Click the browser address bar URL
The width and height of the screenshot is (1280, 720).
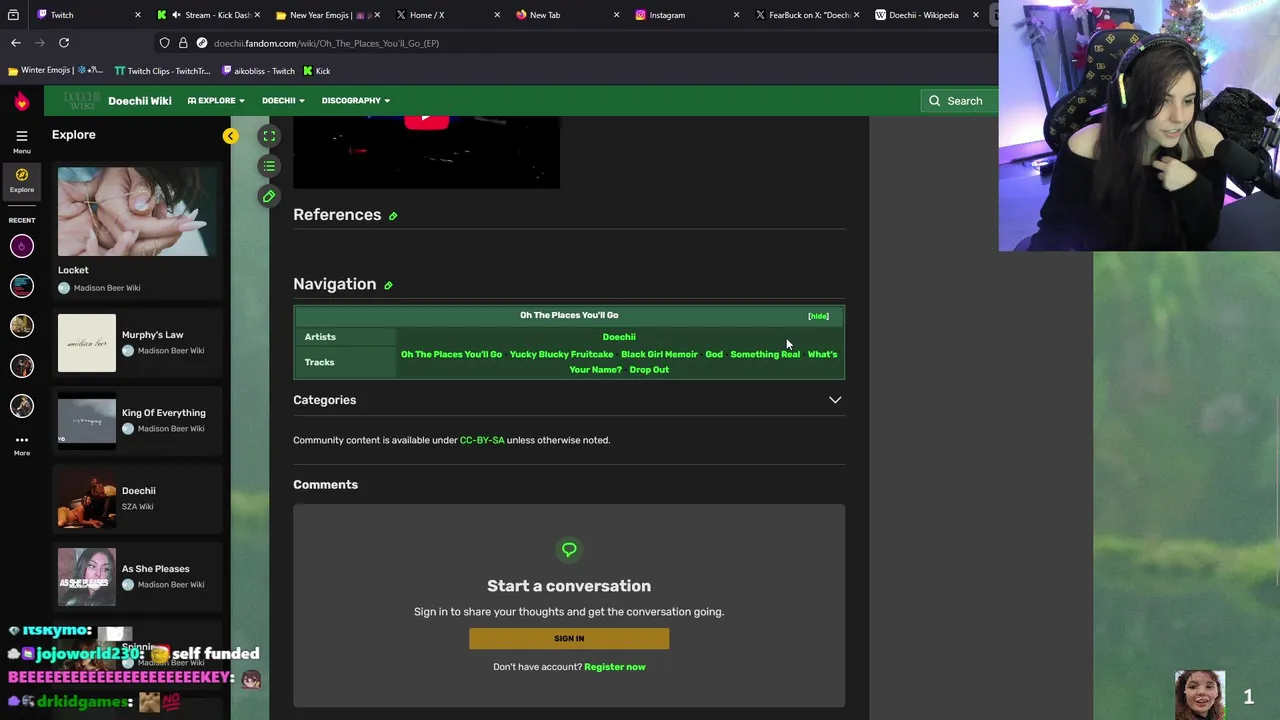[326, 43]
